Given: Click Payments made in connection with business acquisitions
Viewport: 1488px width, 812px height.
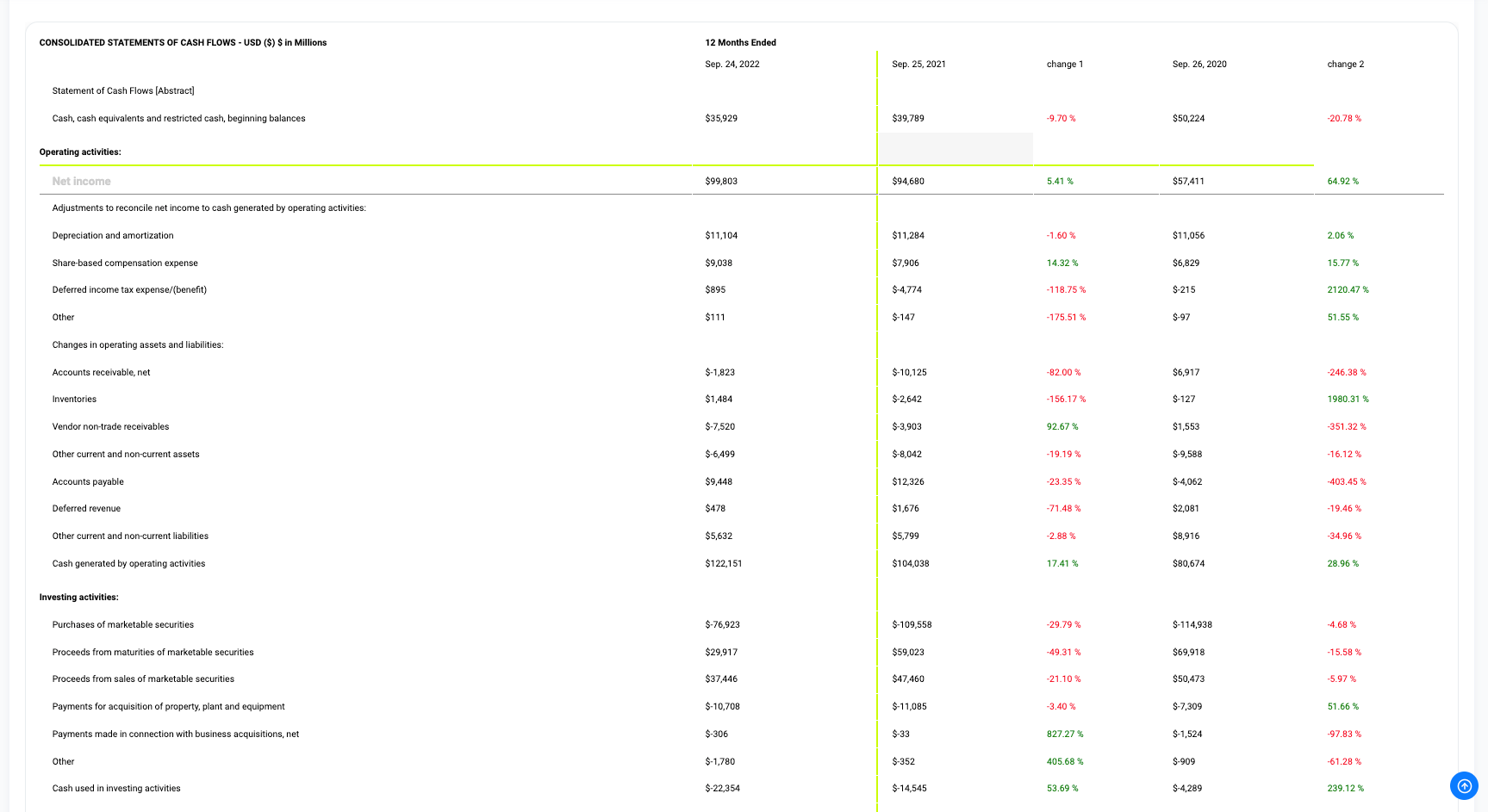Looking at the screenshot, I should 175,734.
